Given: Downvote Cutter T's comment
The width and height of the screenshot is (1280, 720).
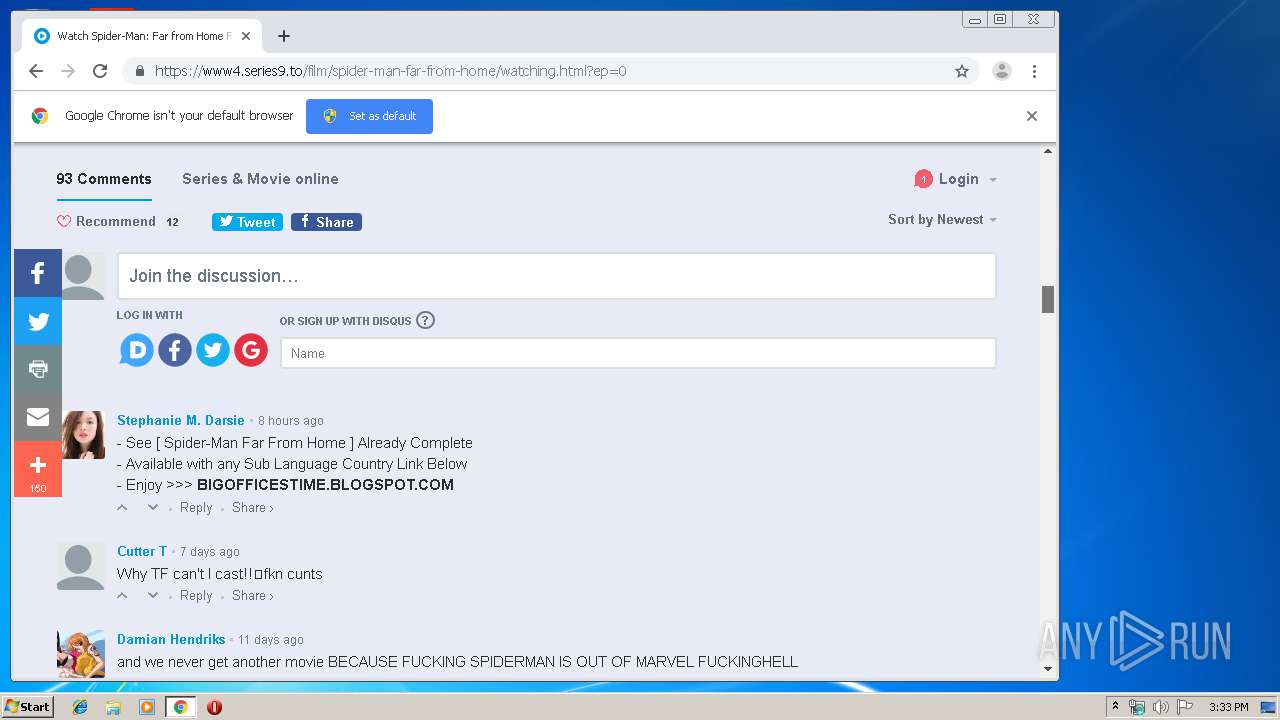Looking at the screenshot, I should point(153,596).
